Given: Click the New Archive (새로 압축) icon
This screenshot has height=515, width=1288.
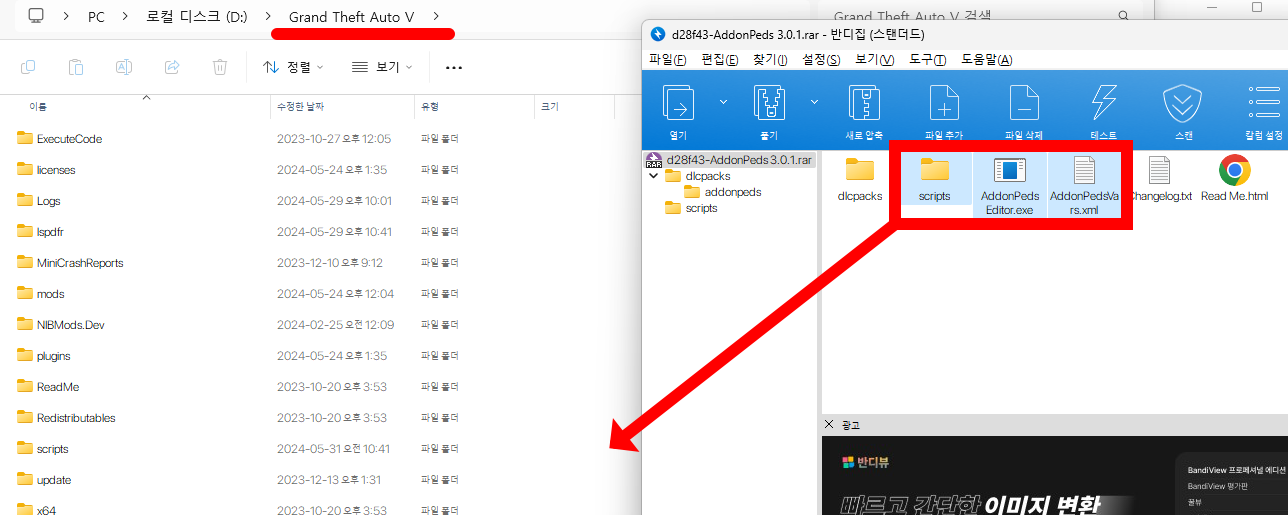Looking at the screenshot, I should [863, 104].
